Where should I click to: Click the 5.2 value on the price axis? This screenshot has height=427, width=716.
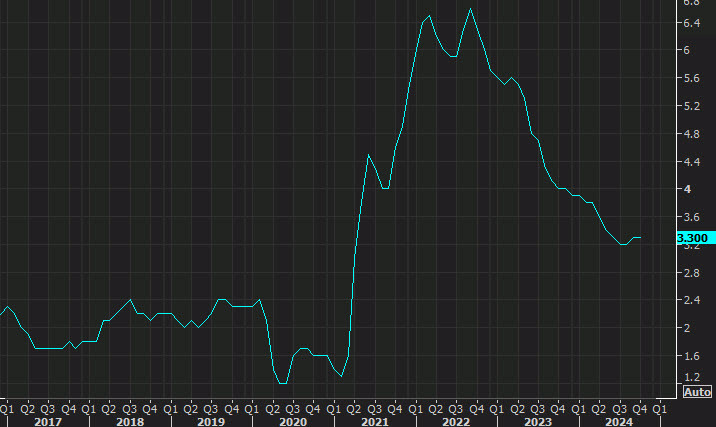[691, 106]
